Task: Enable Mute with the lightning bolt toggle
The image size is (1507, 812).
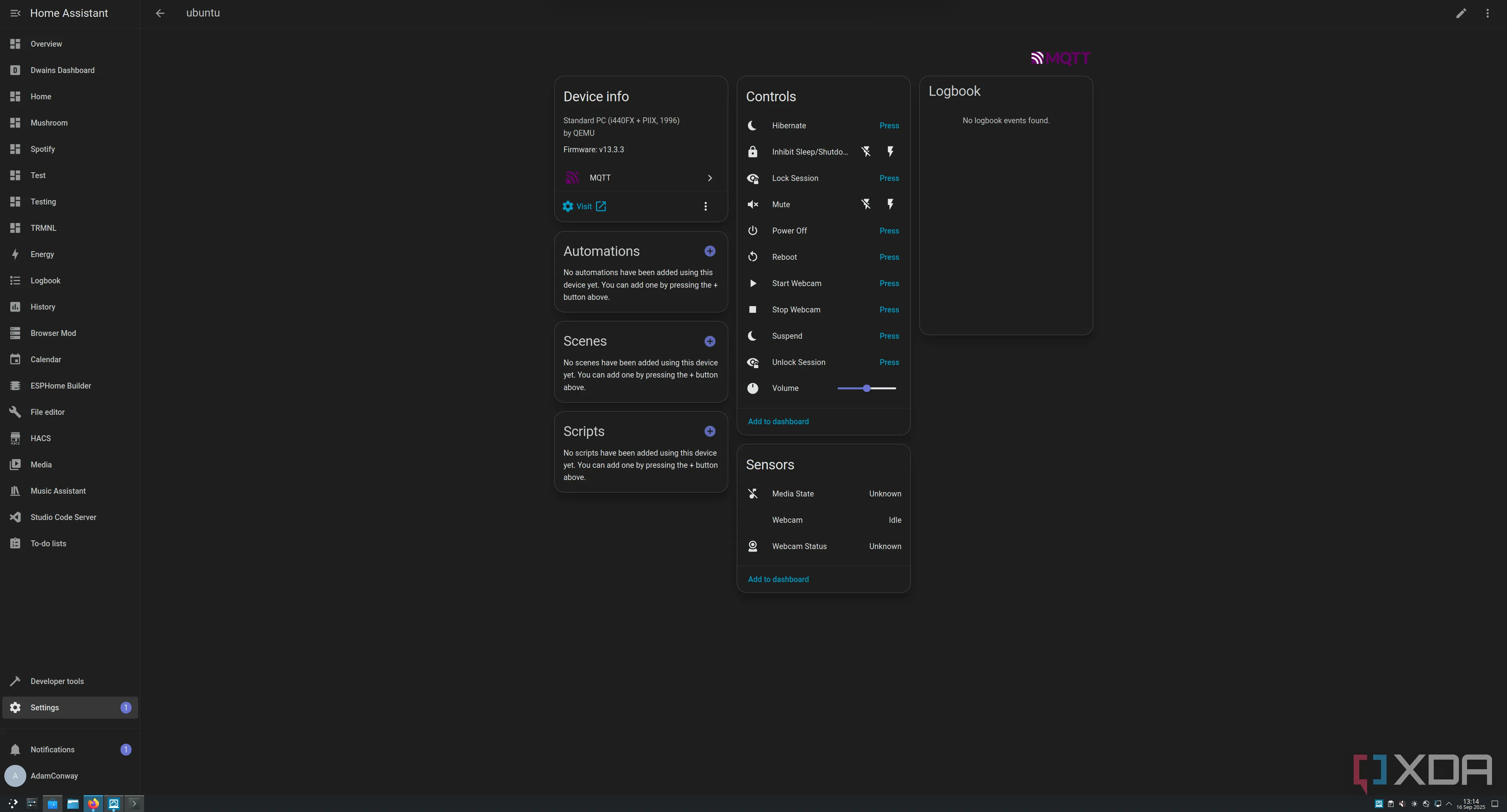Action: coord(890,204)
